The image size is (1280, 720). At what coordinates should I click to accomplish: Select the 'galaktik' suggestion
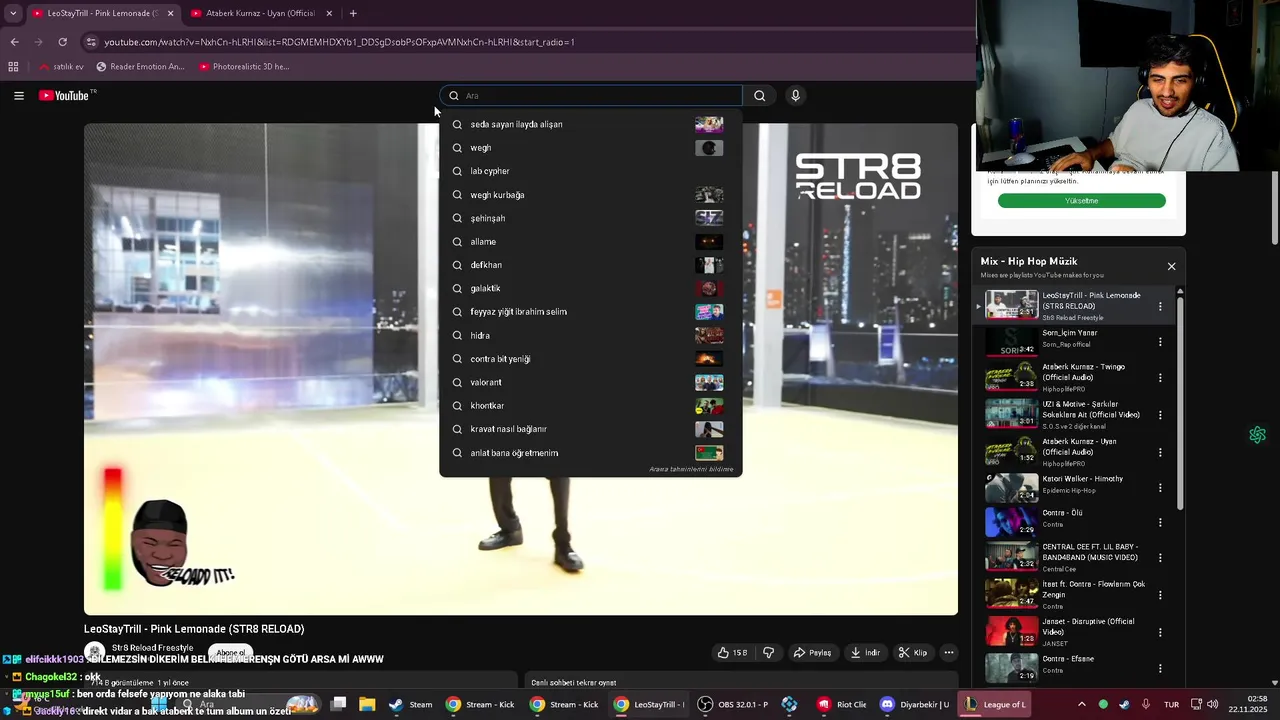590,288
